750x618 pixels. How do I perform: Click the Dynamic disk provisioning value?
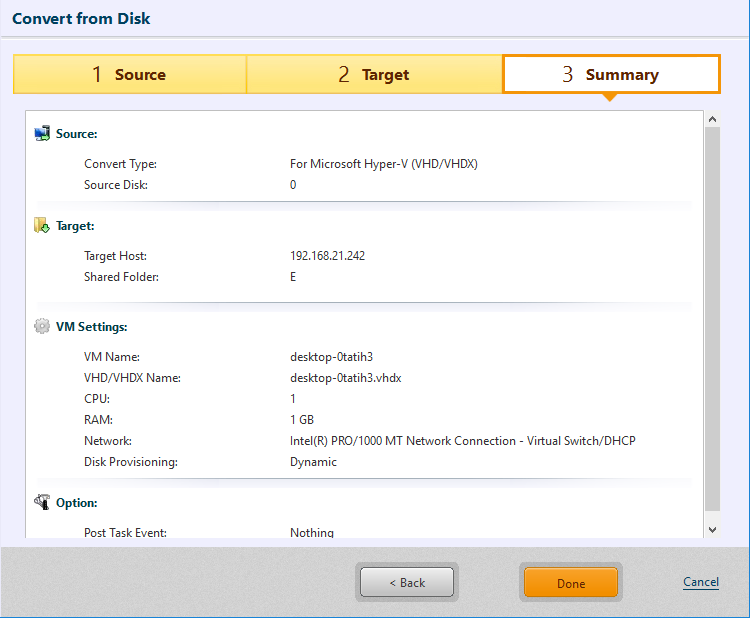pos(313,462)
